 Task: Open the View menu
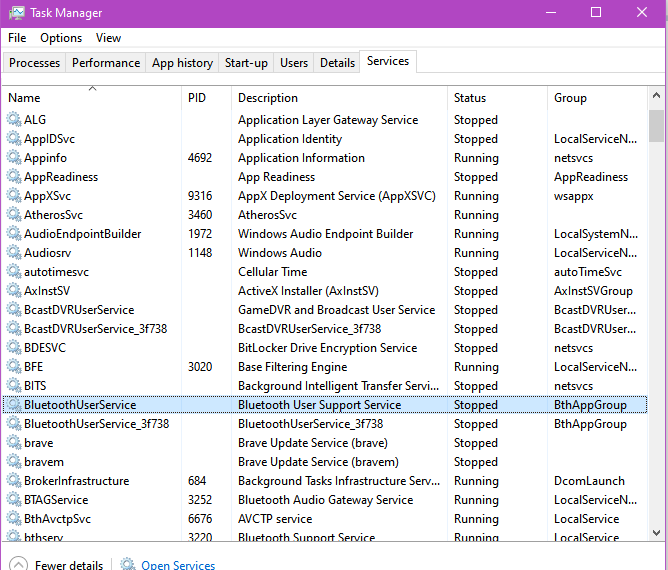108,38
